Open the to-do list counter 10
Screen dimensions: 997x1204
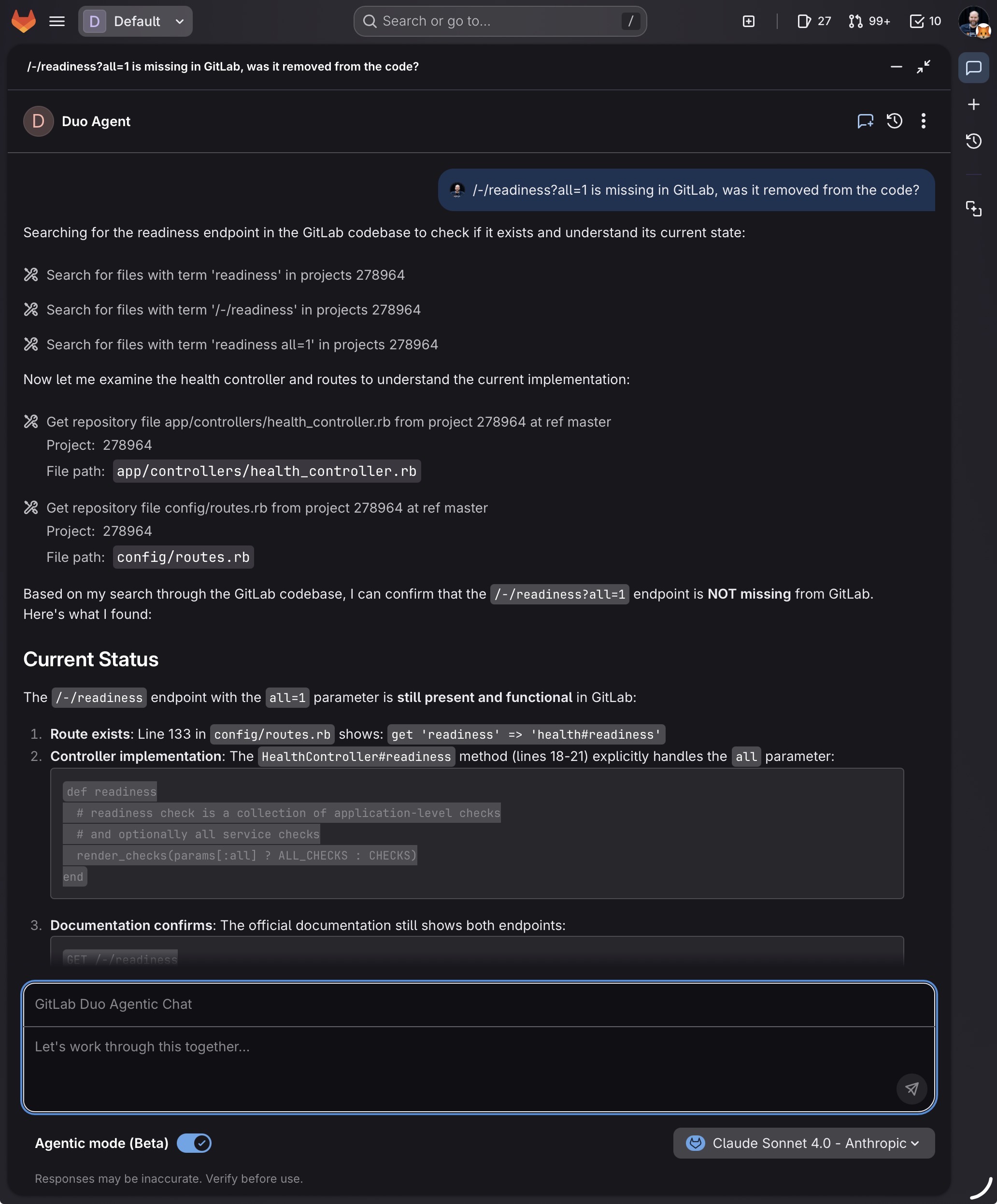[x=925, y=21]
